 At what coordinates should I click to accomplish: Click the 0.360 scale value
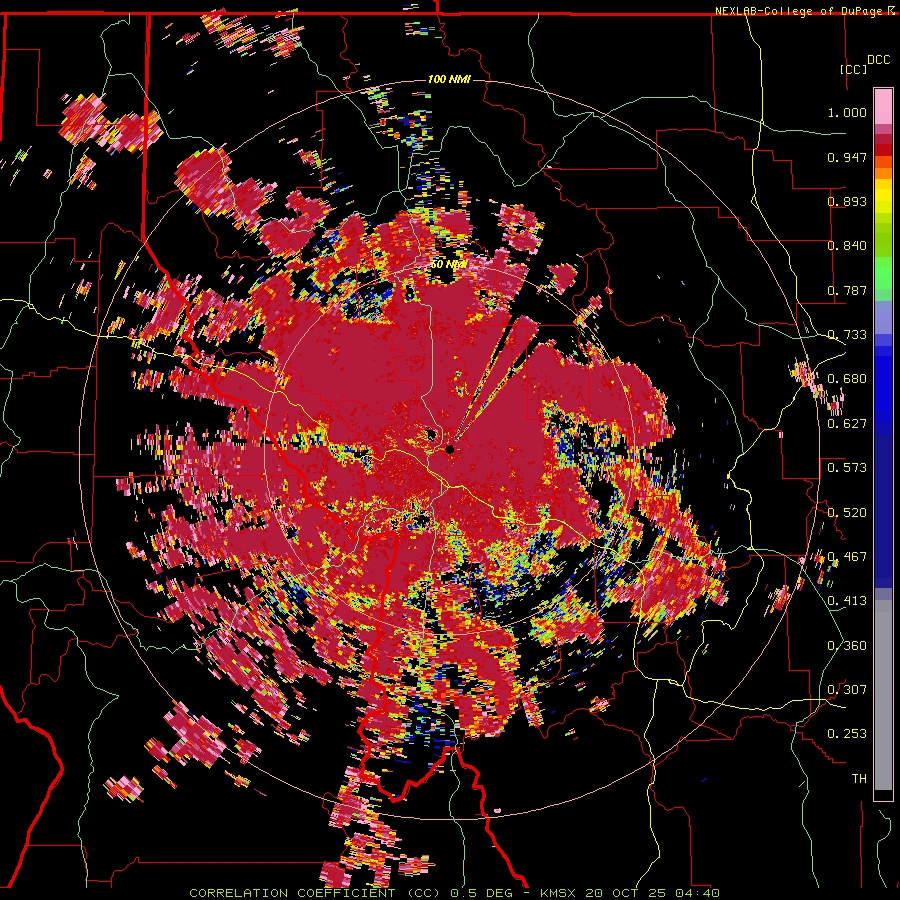(847, 646)
